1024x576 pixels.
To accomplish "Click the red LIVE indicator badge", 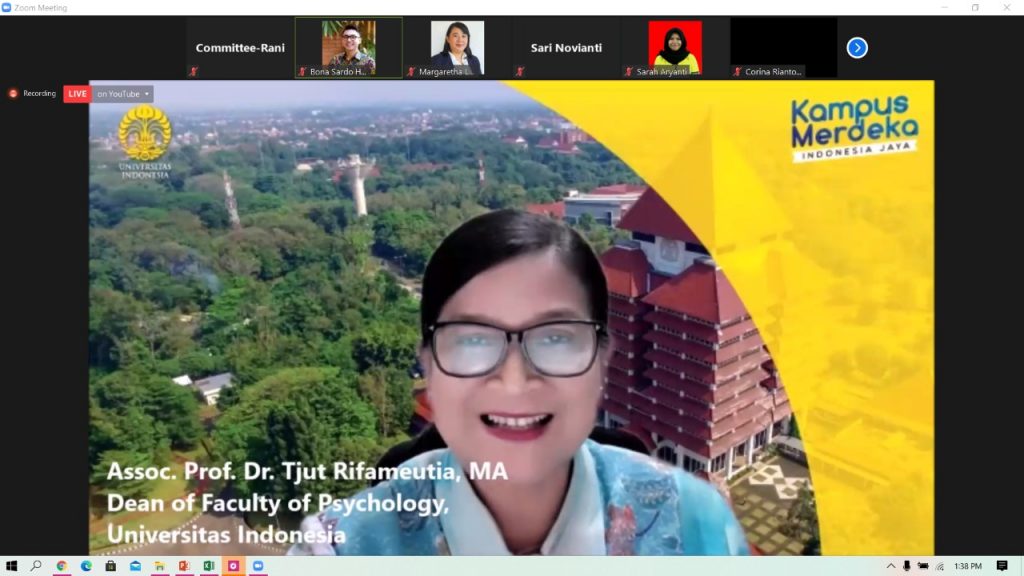I will [77, 94].
